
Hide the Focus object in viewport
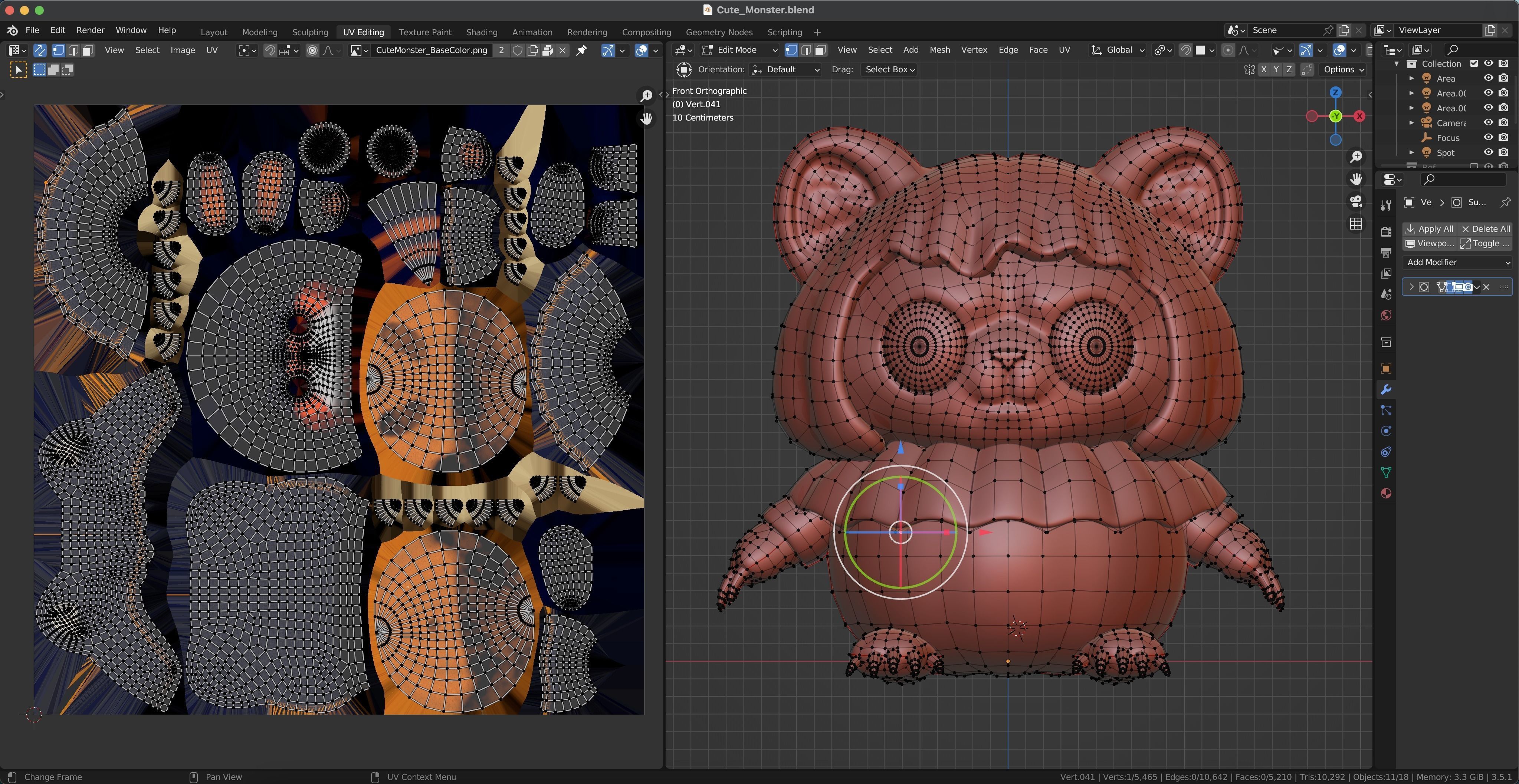pos(1488,137)
